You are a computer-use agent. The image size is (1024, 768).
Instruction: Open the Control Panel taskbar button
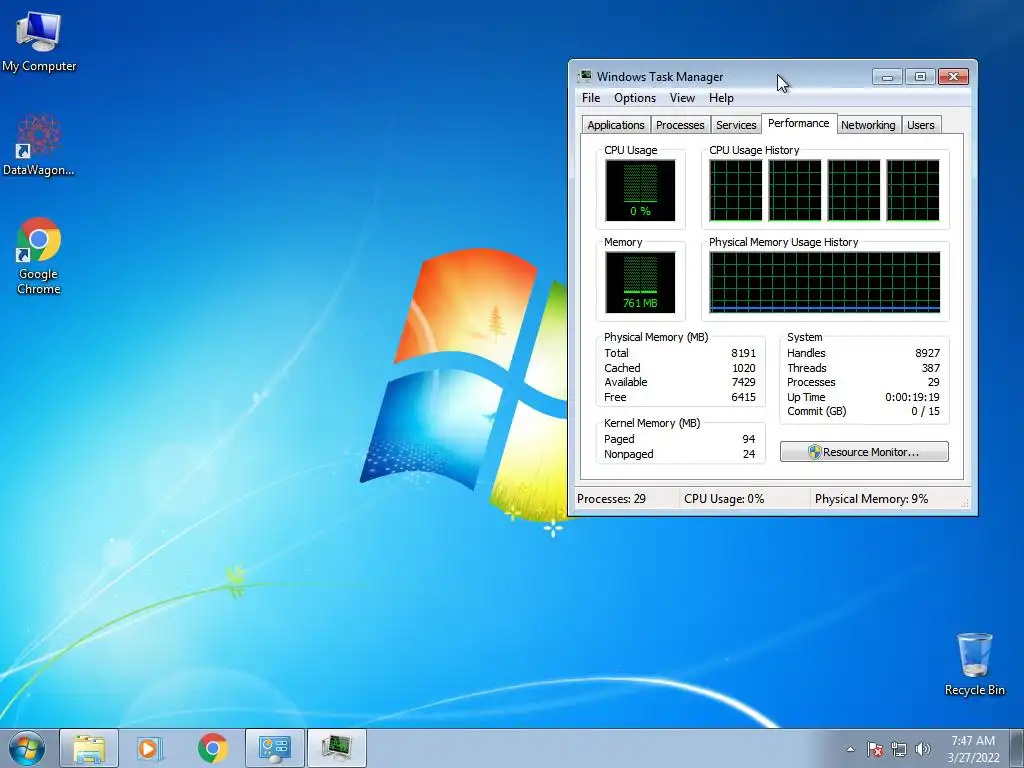pyautogui.click(x=274, y=748)
